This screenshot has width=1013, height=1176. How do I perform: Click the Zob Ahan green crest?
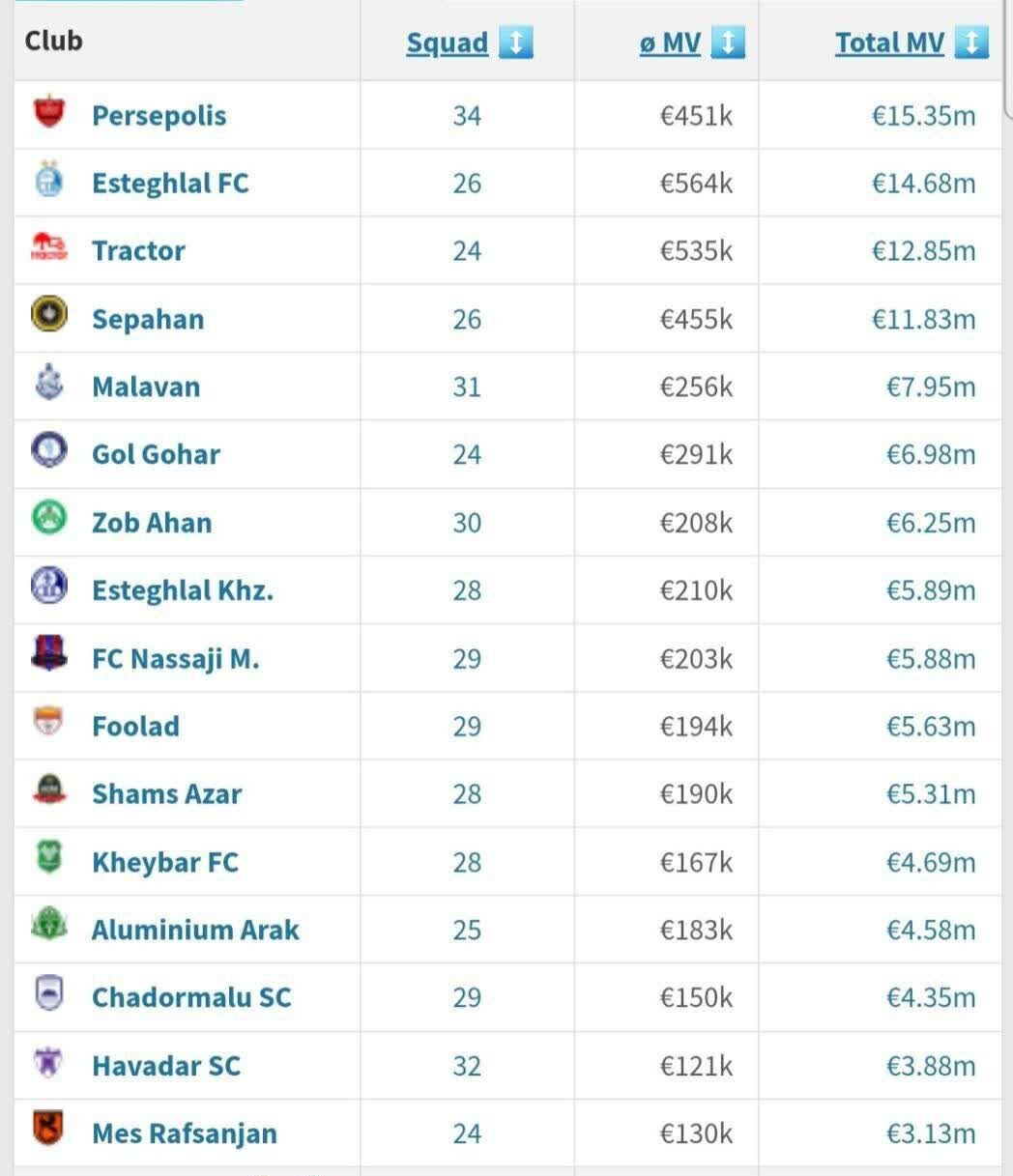[x=48, y=520]
